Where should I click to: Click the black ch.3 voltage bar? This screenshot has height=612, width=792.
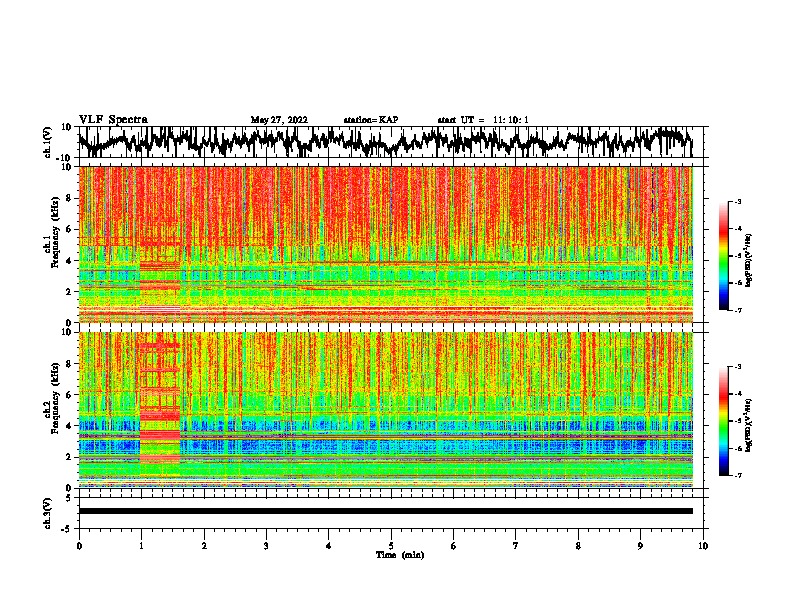pyautogui.click(x=386, y=511)
